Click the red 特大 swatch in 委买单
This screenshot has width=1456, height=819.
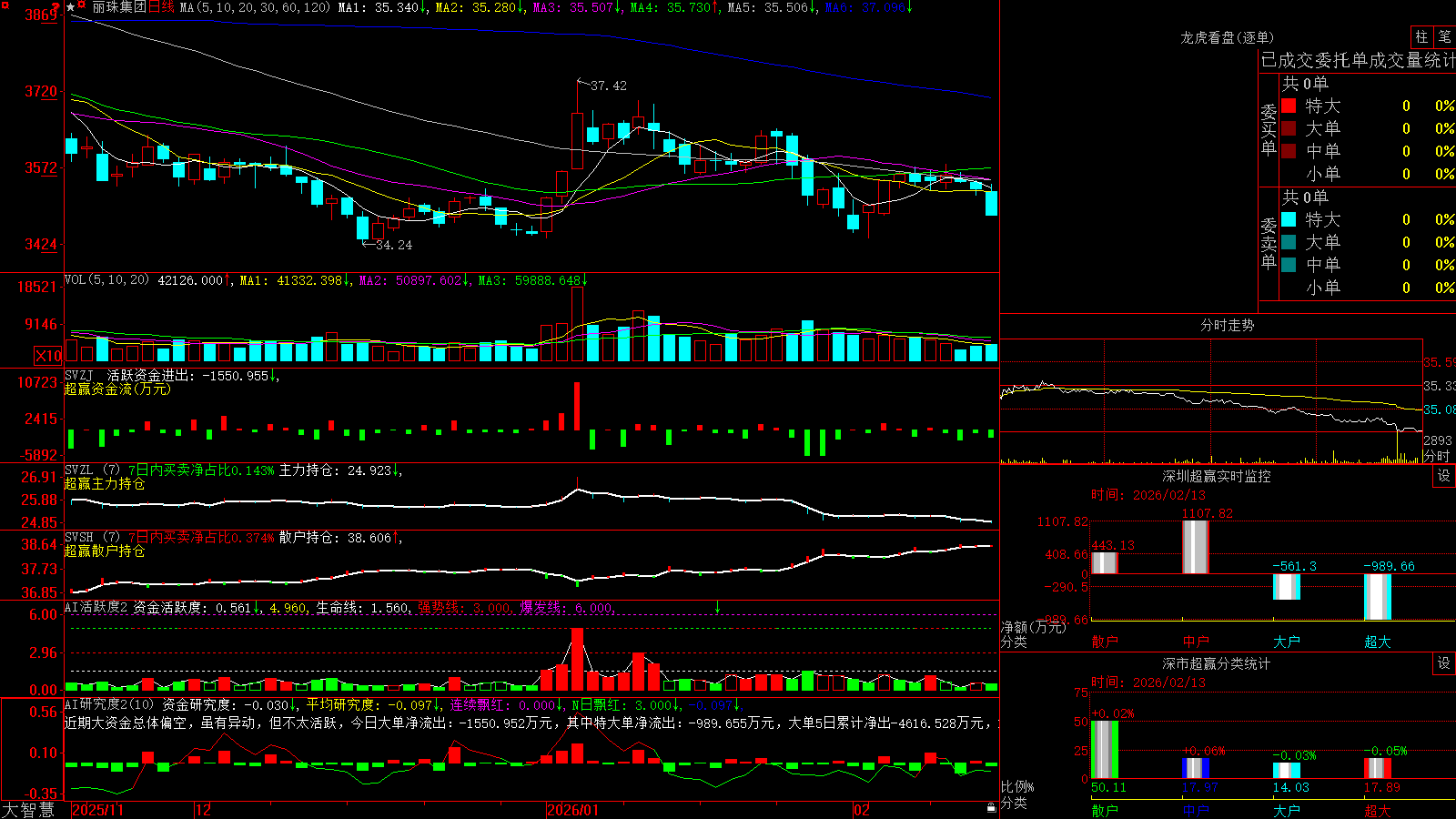[x=1289, y=106]
